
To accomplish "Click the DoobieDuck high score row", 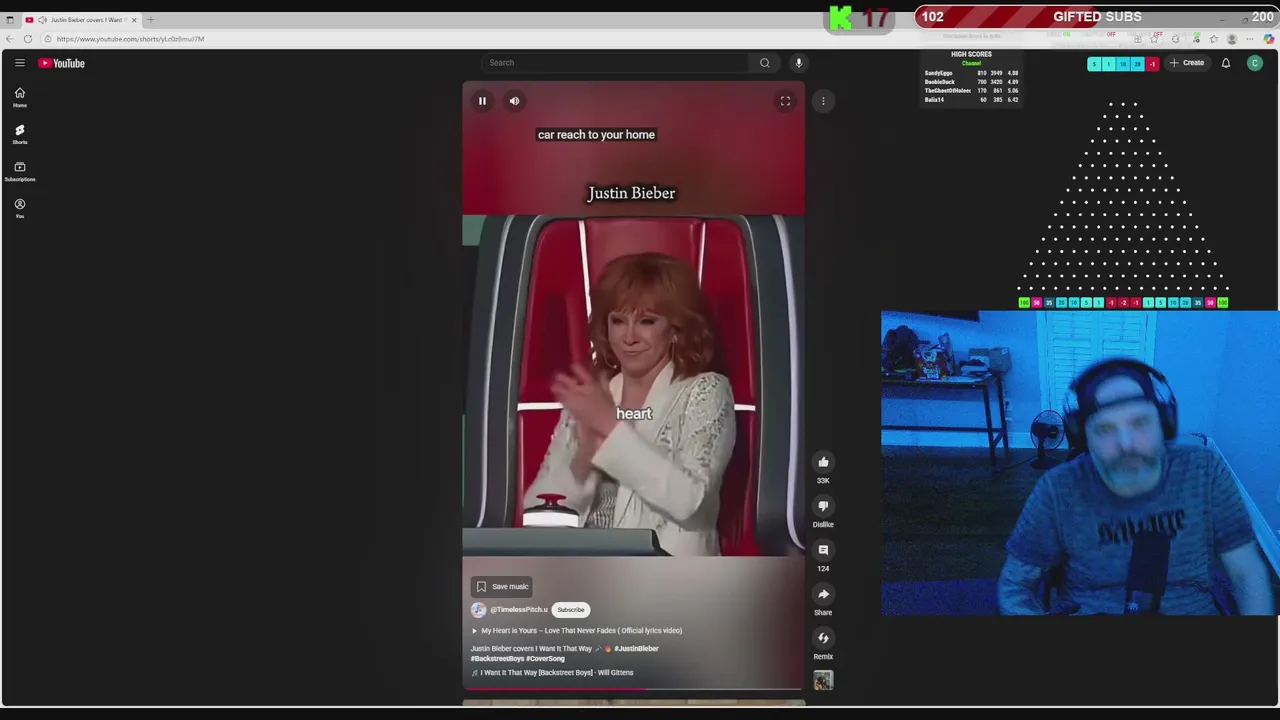I will [x=971, y=82].
